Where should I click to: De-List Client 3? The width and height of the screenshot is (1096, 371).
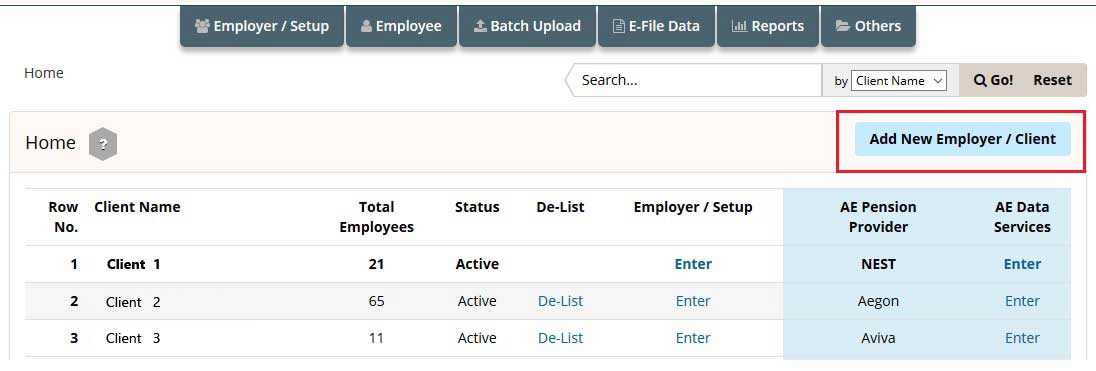561,338
